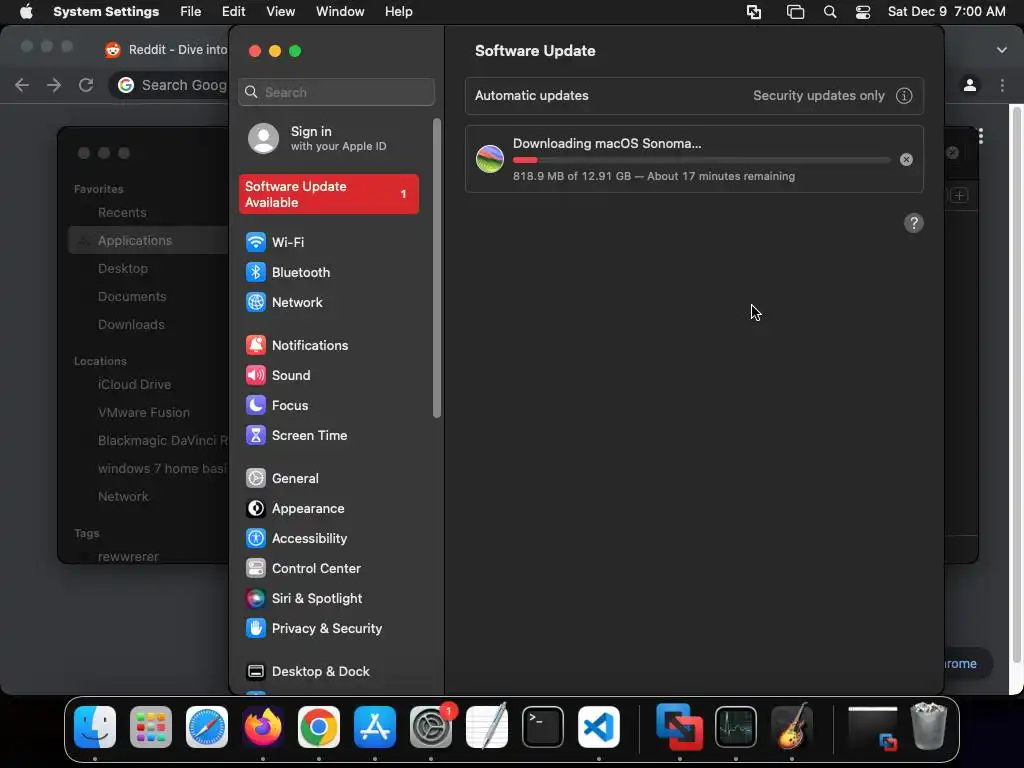Open Visual Studio Code from Dock
Viewport: 1024px width, 768px height.
pyautogui.click(x=599, y=727)
